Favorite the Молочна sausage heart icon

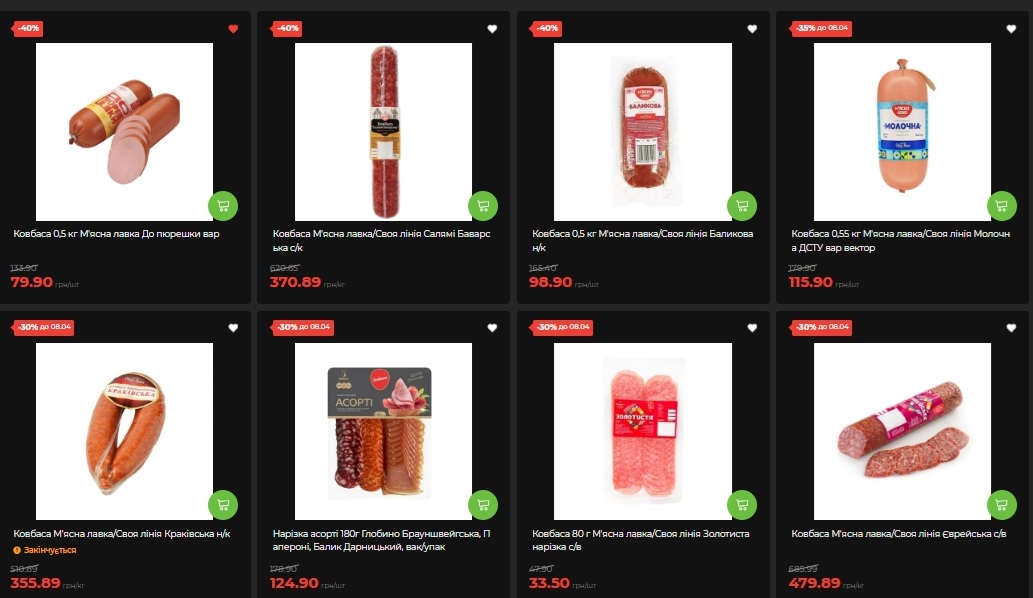(x=1011, y=29)
